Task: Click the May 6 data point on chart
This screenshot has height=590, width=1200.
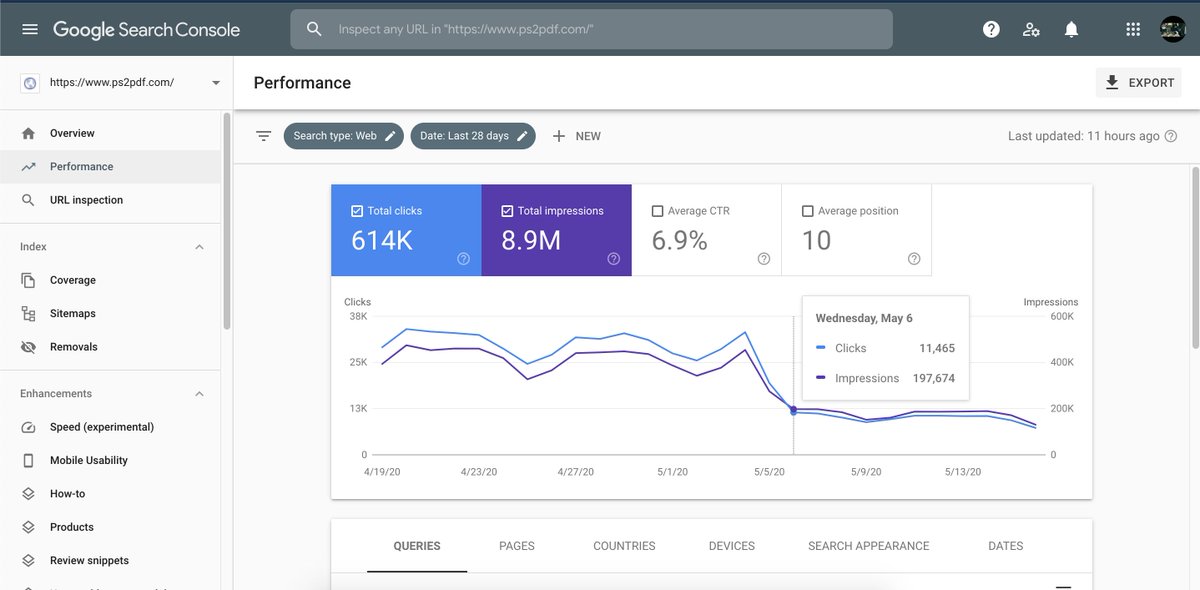Action: (x=793, y=409)
